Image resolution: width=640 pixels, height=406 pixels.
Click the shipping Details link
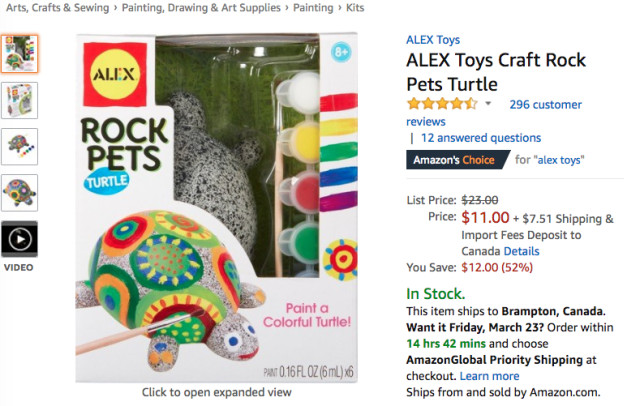(521, 251)
